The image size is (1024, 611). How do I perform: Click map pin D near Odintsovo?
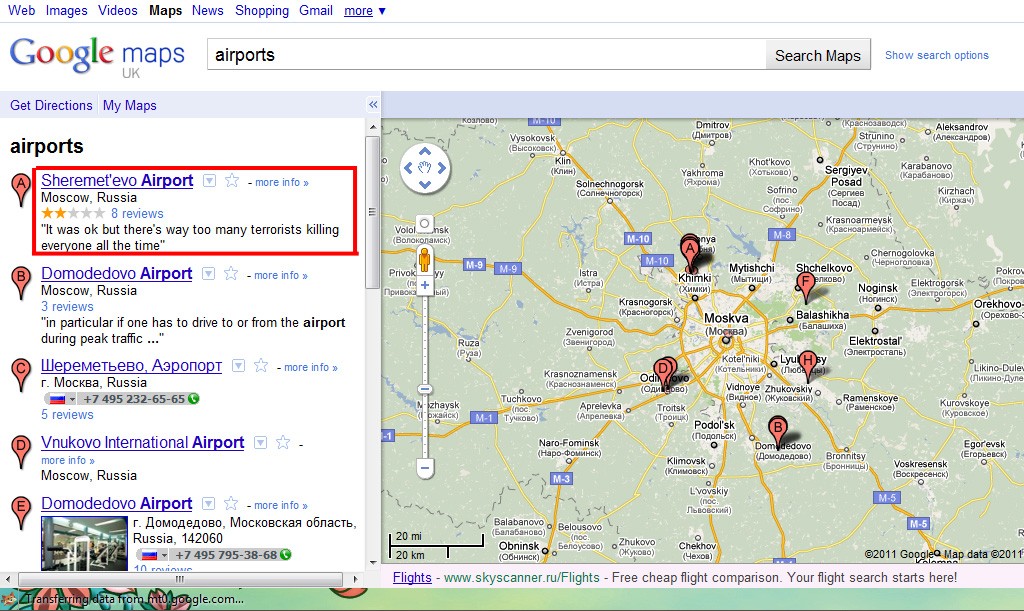664,373
